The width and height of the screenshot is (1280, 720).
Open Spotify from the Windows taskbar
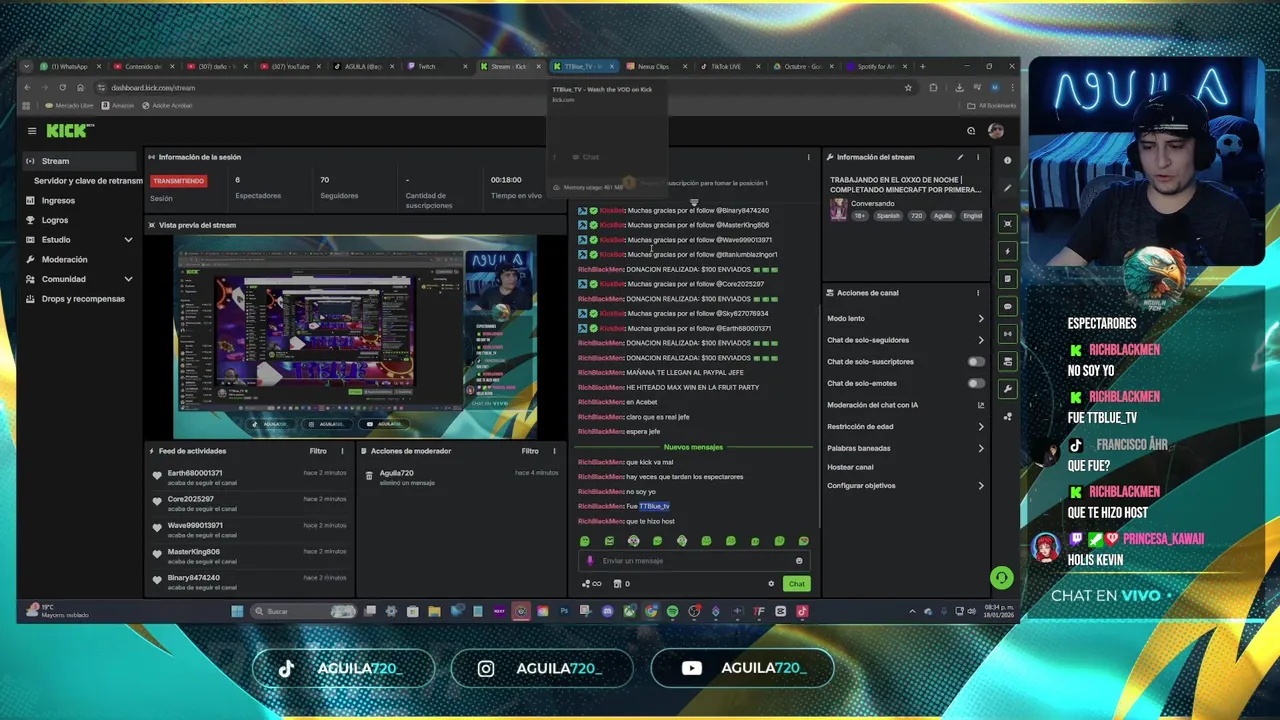coord(672,611)
